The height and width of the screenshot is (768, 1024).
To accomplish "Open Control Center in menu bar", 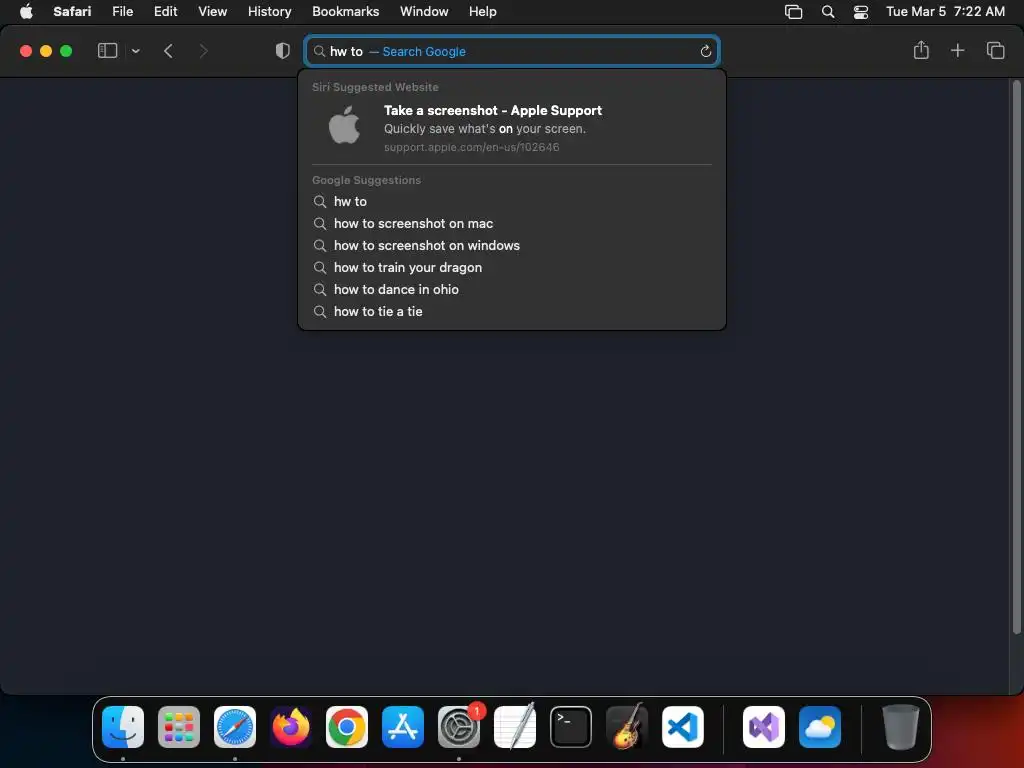I will click(861, 12).
